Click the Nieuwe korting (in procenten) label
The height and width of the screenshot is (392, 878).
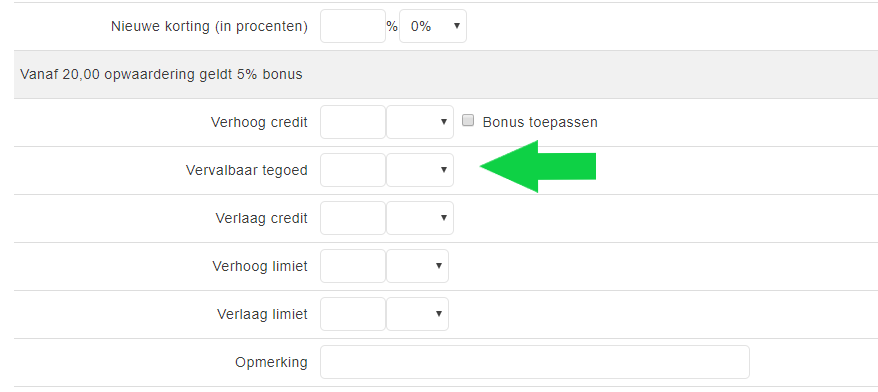209,26
